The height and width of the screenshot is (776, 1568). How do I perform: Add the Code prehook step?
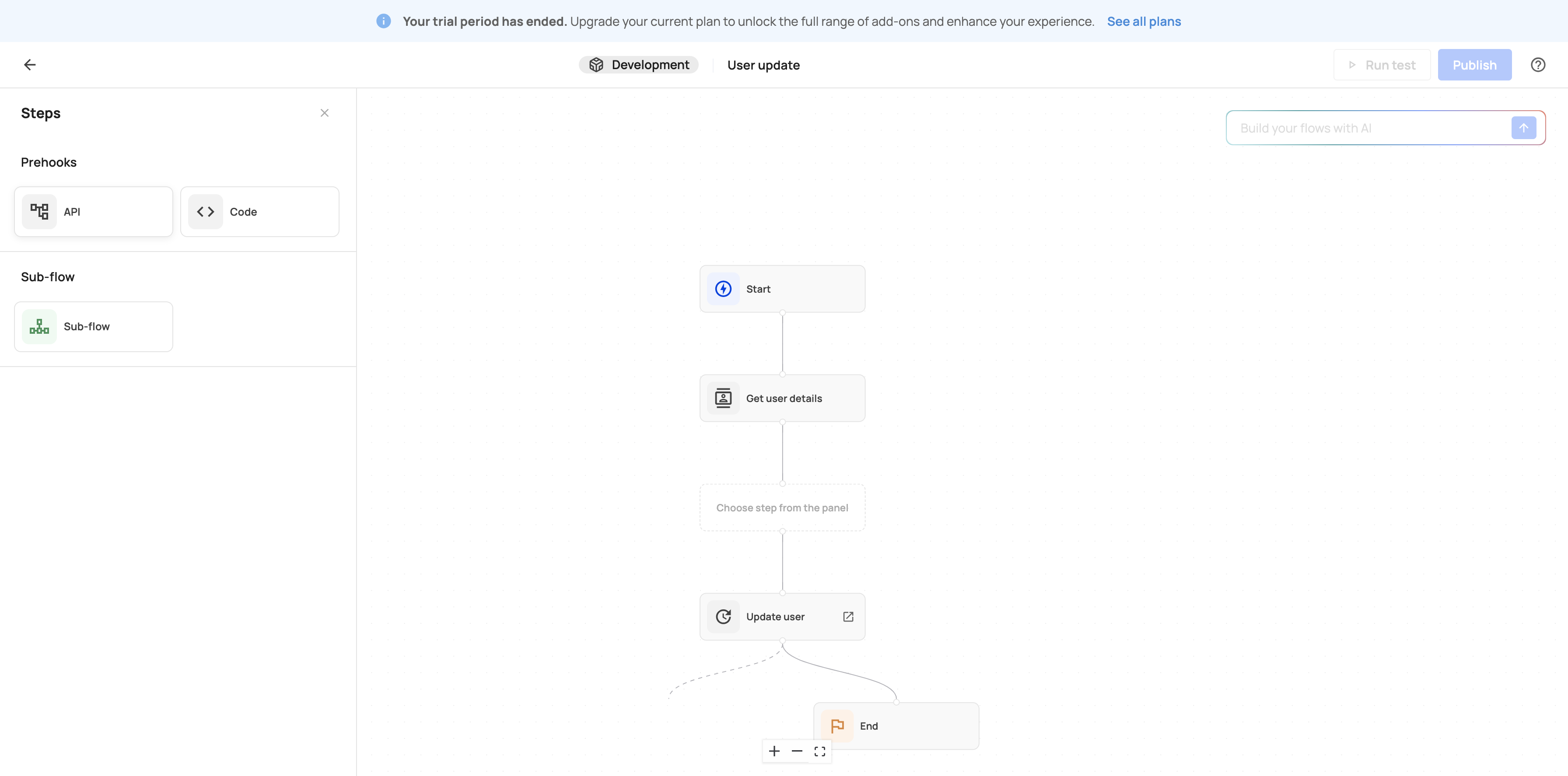tap(260, 212)
